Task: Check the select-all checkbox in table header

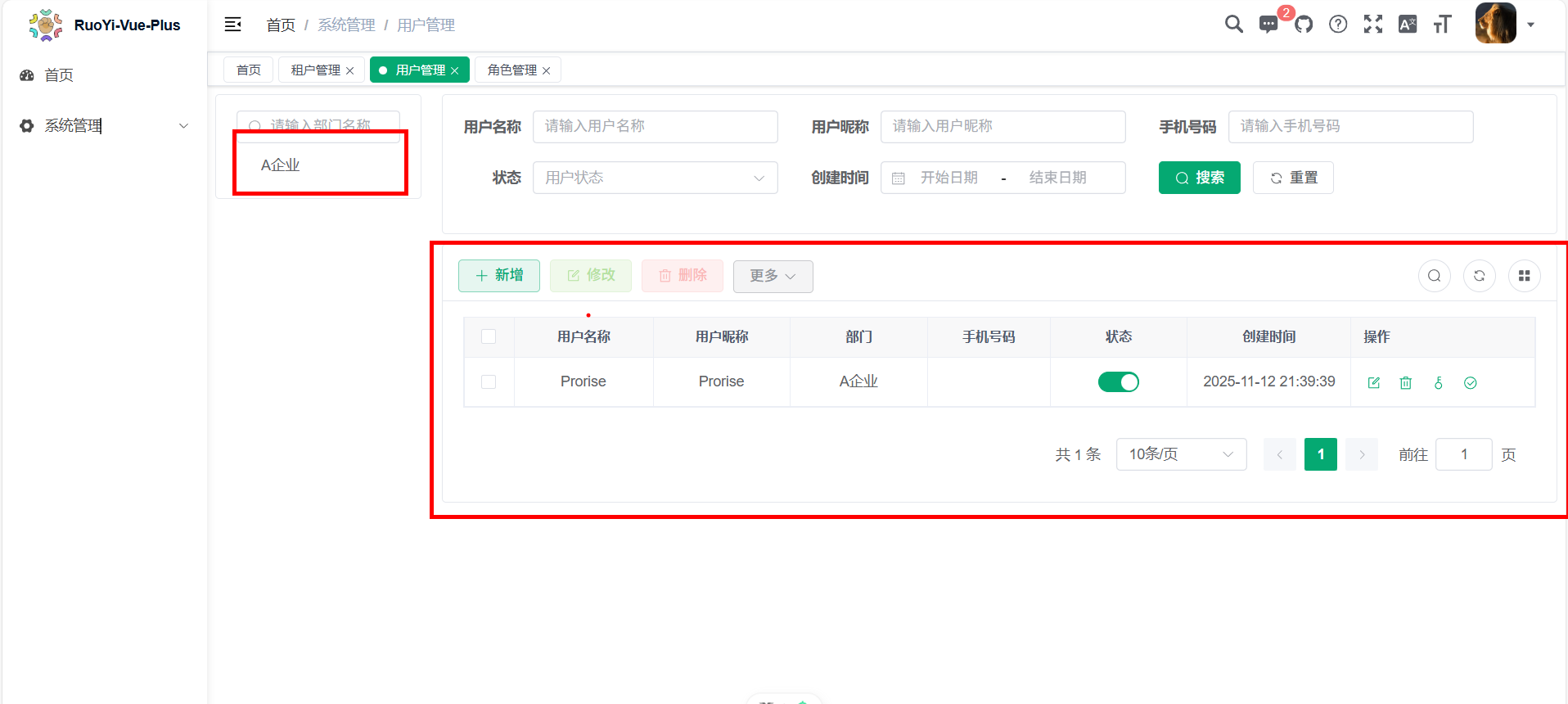Action: tap(489, 336)
